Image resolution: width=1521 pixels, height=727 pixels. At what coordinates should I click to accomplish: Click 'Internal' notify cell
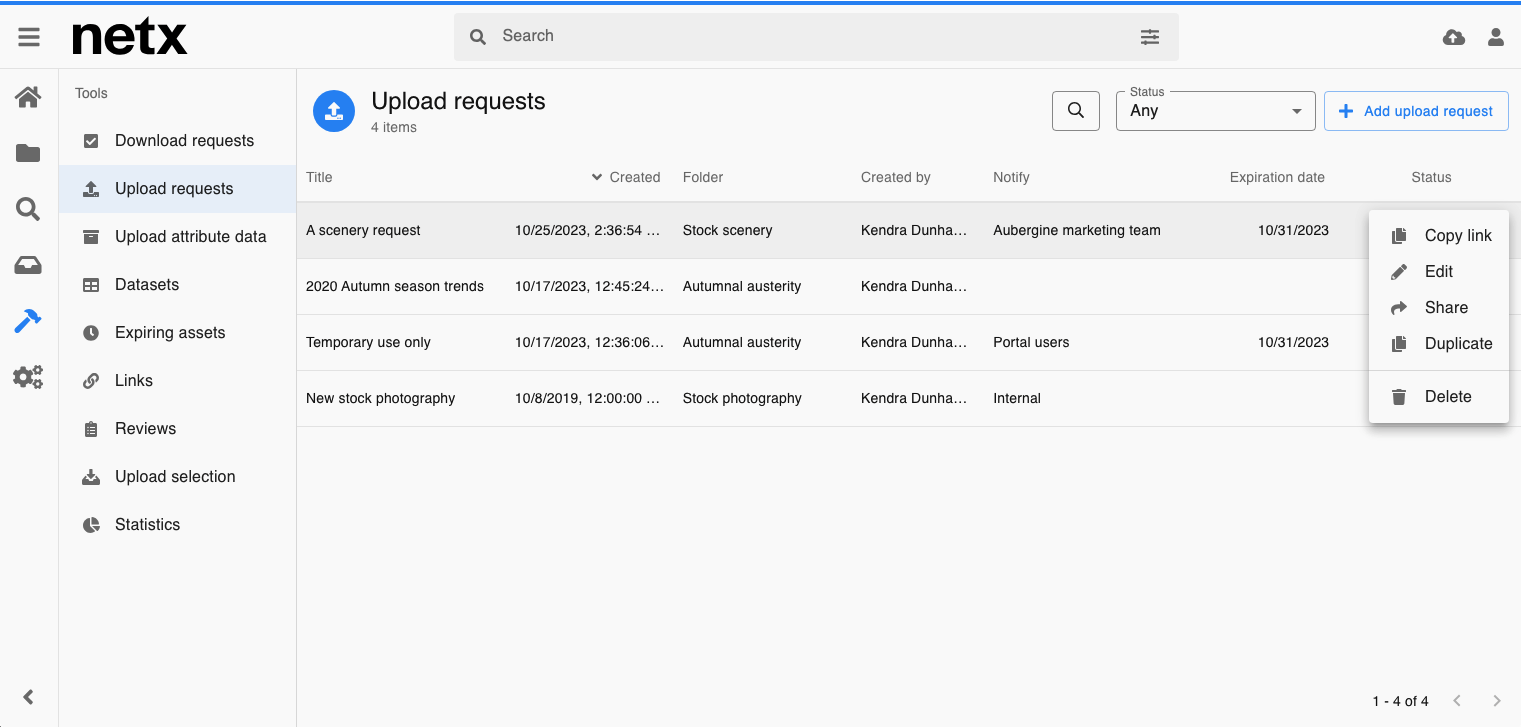point(1017,398)
